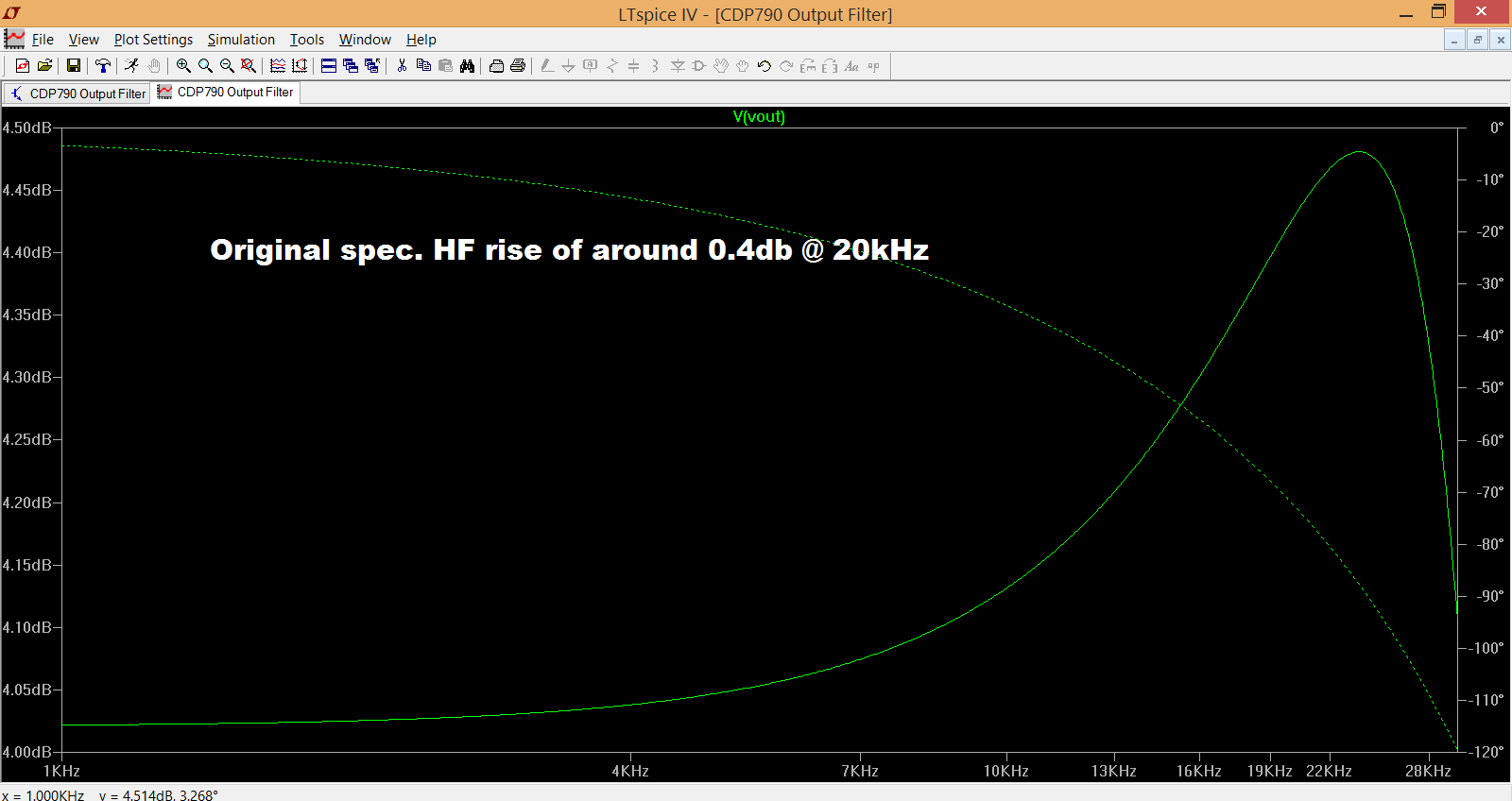This screenshot has width=1512, height=801.
Task: Click the New Schematic icon
Action: (x=23, y=65)
